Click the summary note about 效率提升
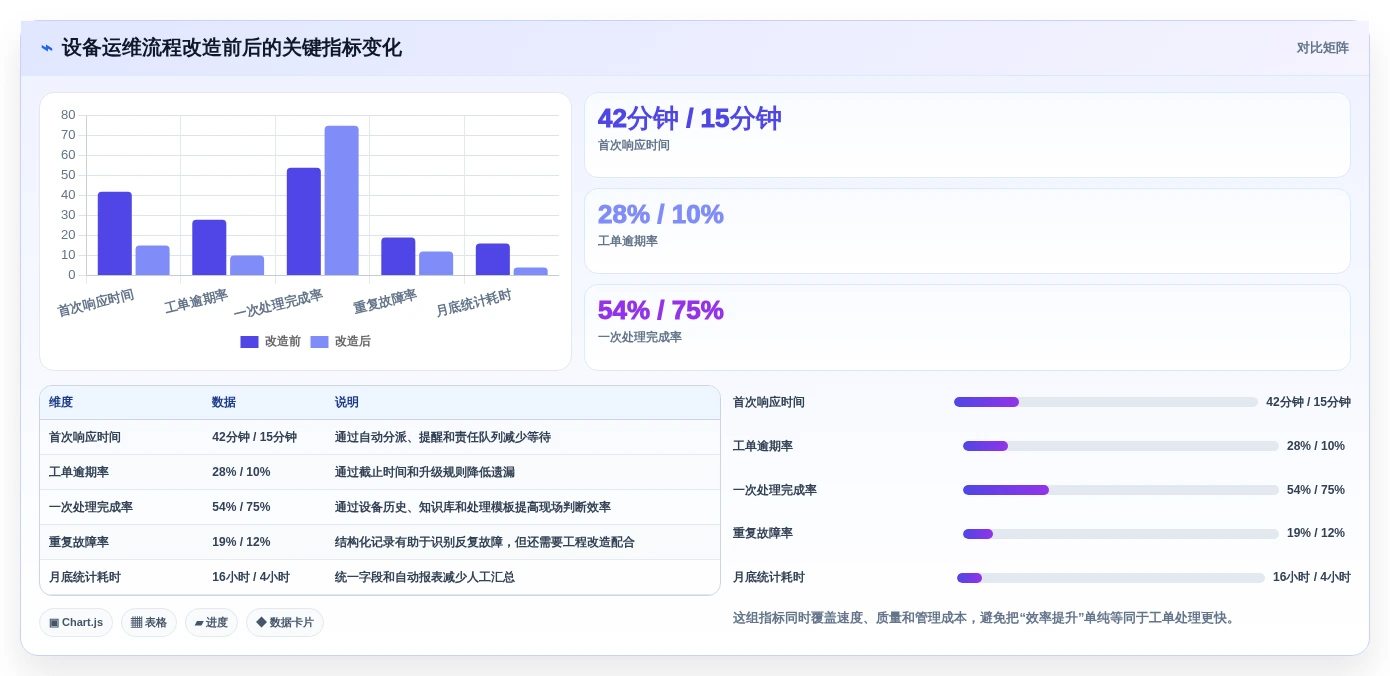The height and width of the screenshot is (676, 1390). coord(986,618)
